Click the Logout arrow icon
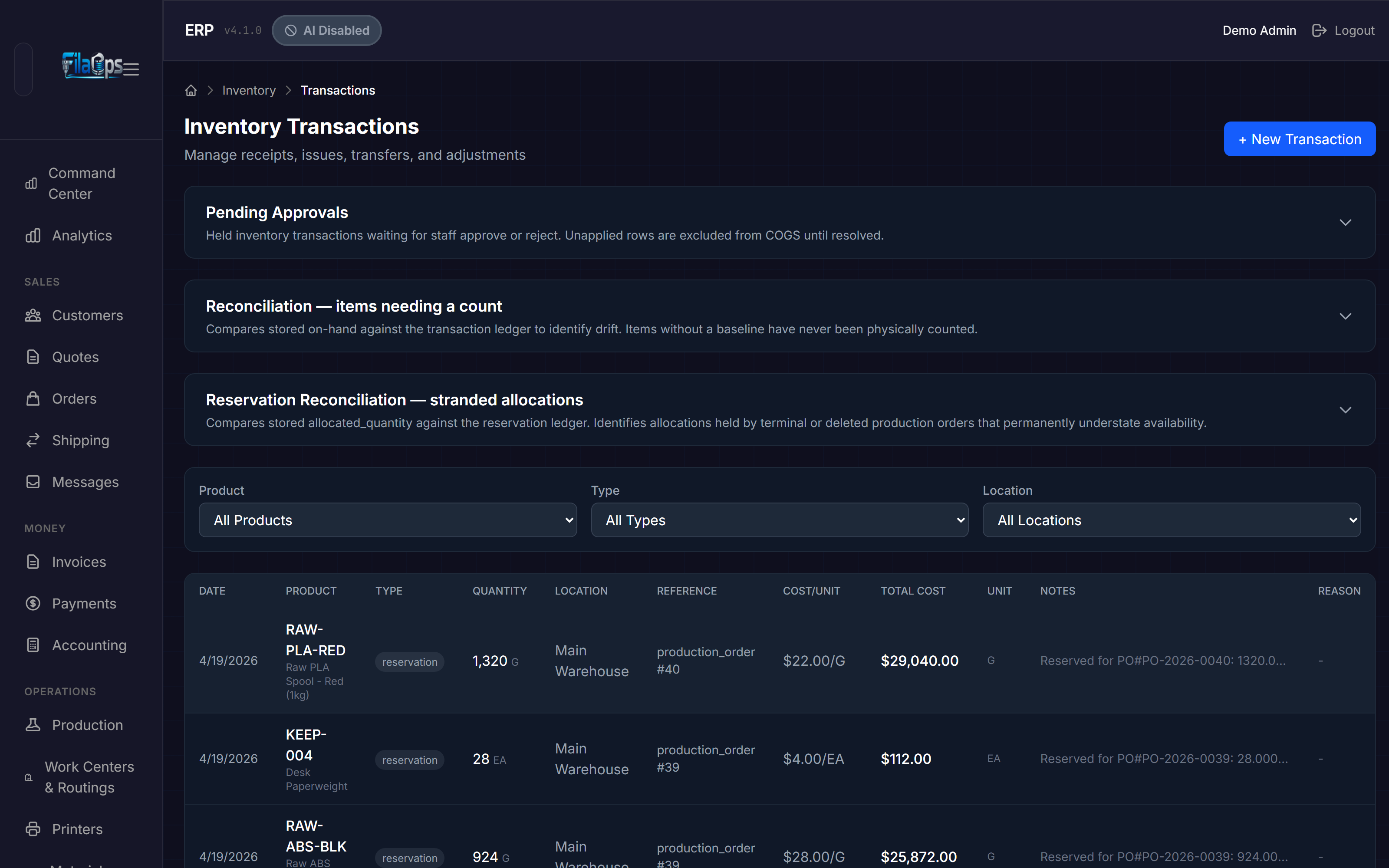The image size is (1389, 868). tap(1319, 30)
